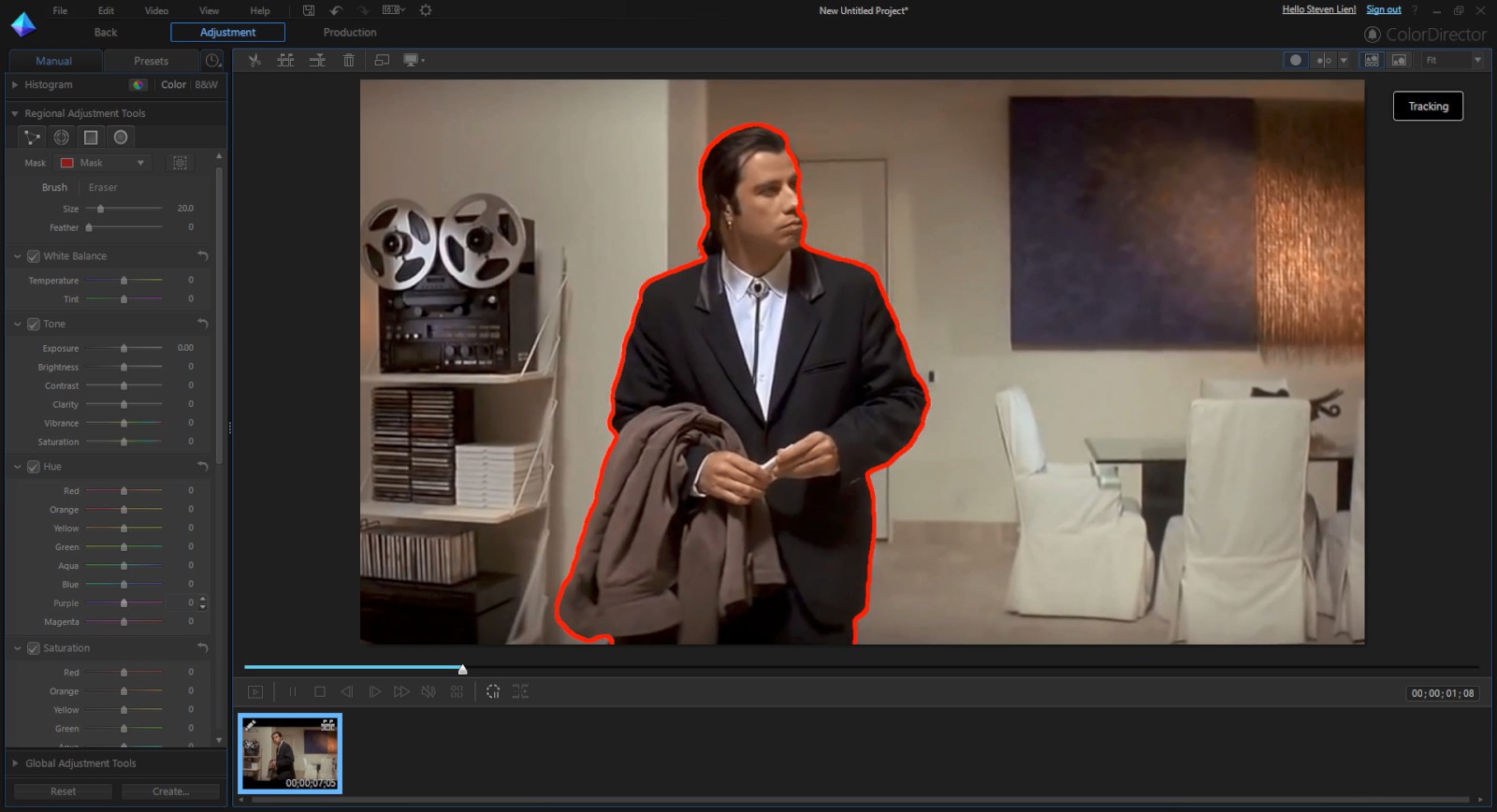The image size is (1497, 812).
Task: Reset the Saturation section
Action: [202, 647]
